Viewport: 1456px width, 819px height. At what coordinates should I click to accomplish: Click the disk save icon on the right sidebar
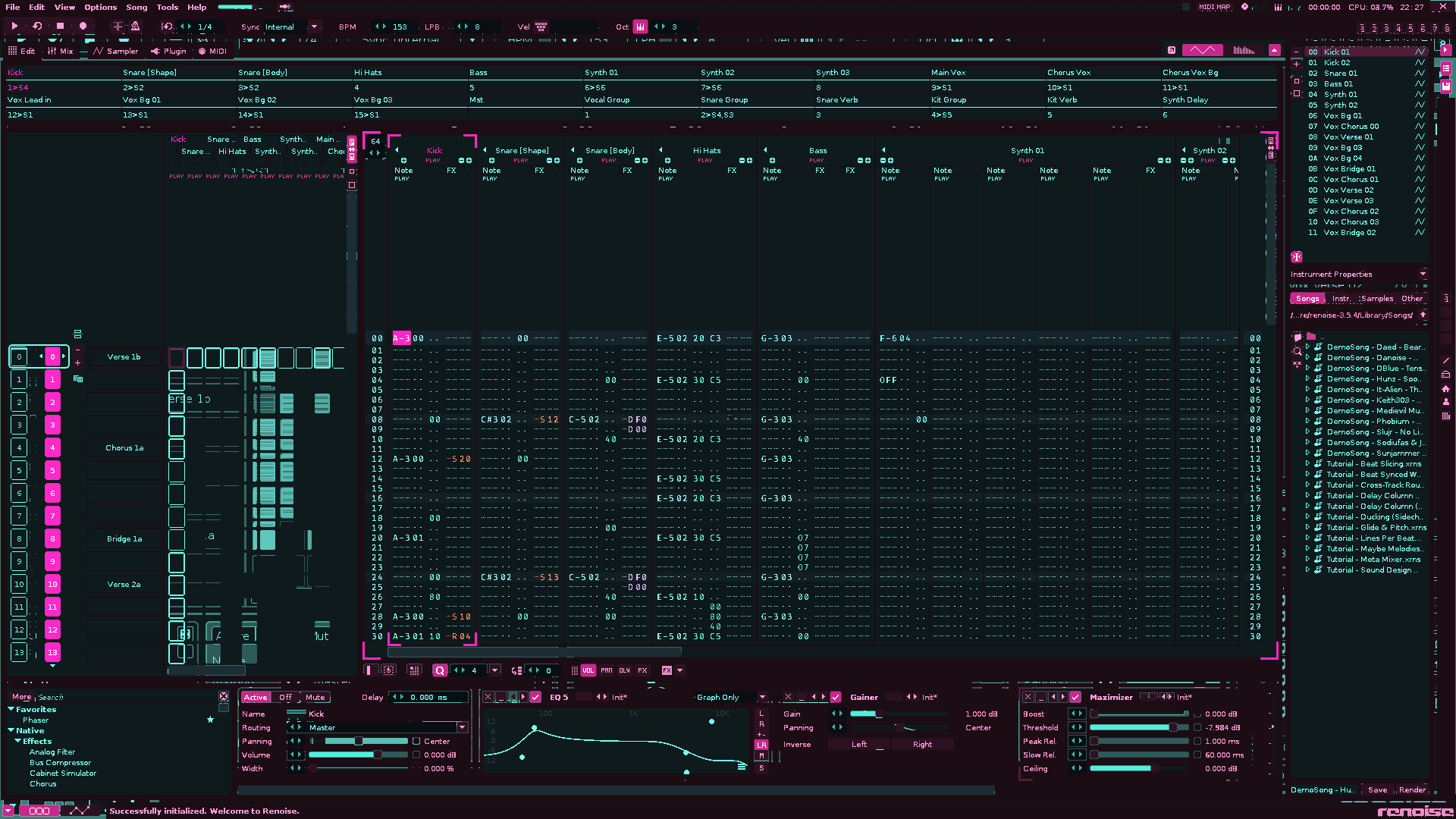(x=1446, y=86)
